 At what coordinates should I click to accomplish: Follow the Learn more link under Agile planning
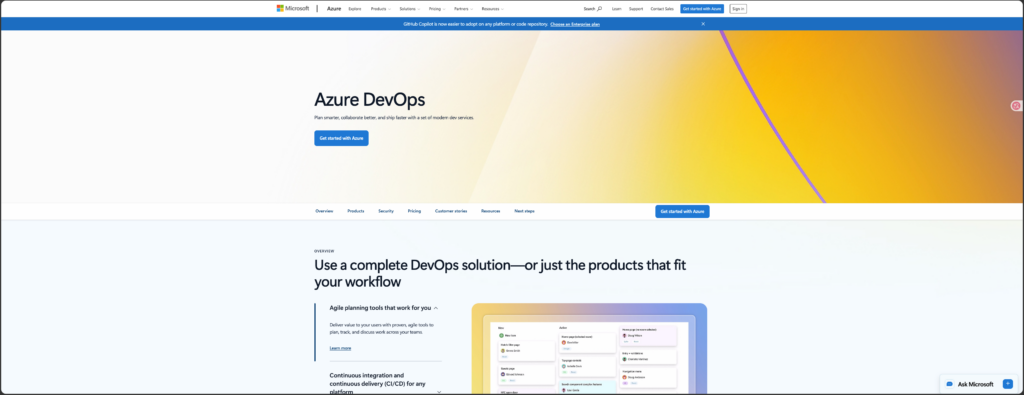click(x=340, y=349)
